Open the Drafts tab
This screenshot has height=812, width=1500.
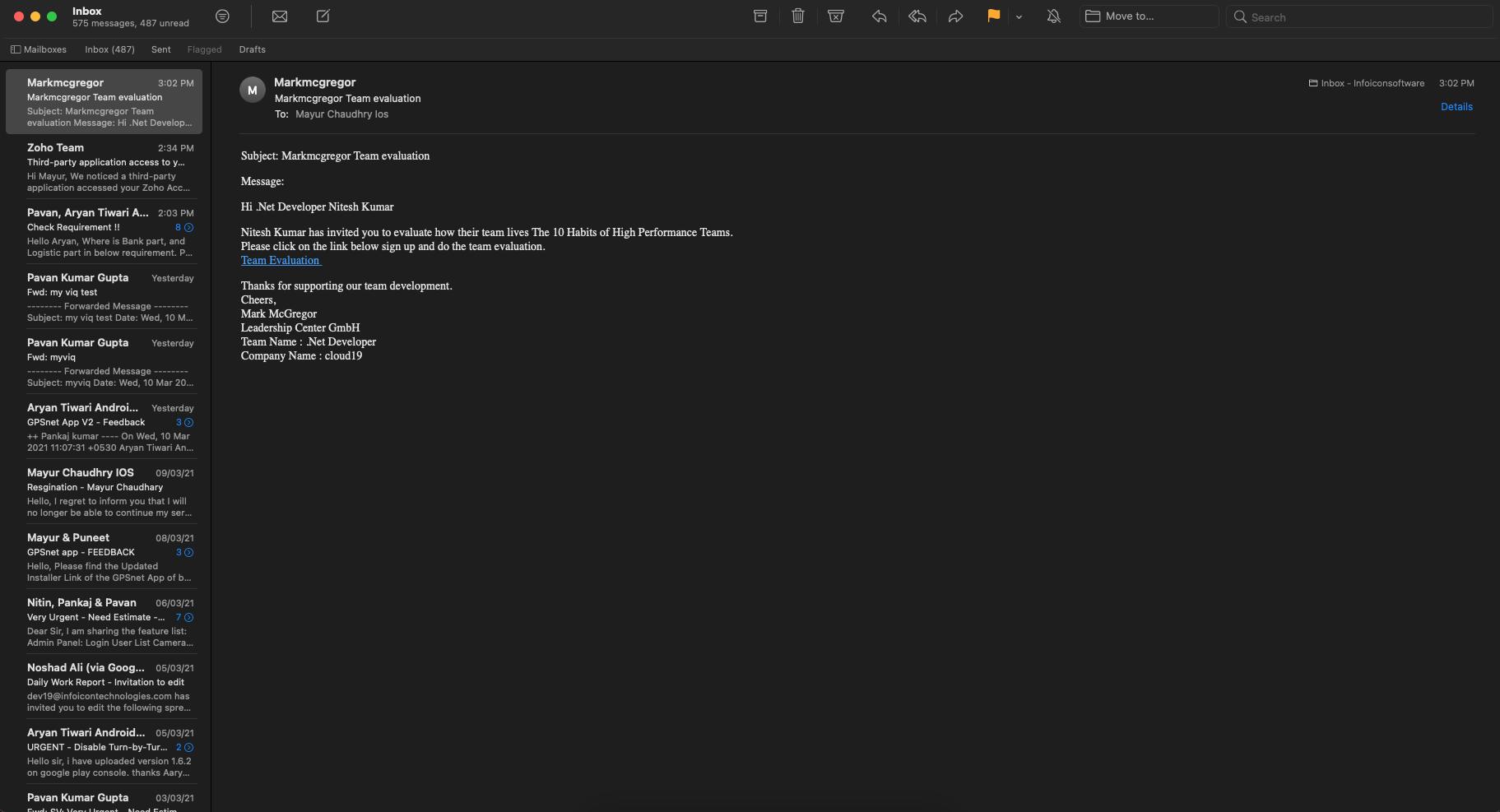tap(252, 49)
